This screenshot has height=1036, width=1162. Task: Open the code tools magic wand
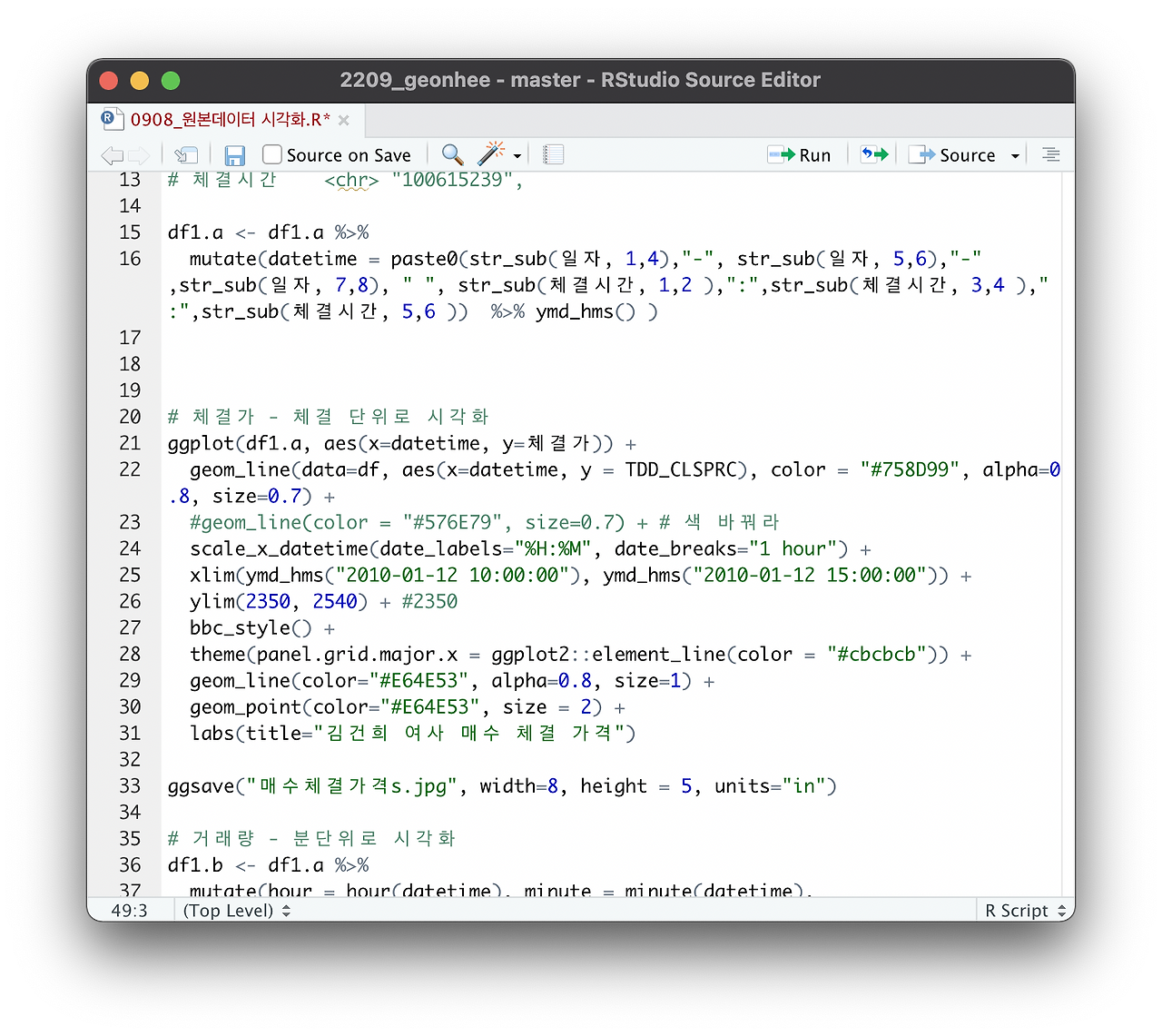pyautogui.click(x=491, y=153)
